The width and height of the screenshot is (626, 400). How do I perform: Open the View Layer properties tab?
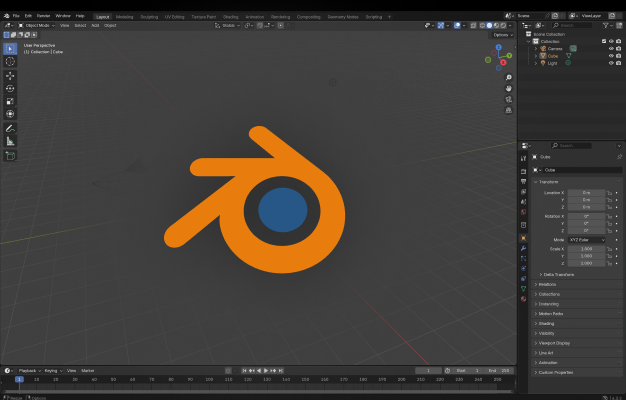(523, 192)
